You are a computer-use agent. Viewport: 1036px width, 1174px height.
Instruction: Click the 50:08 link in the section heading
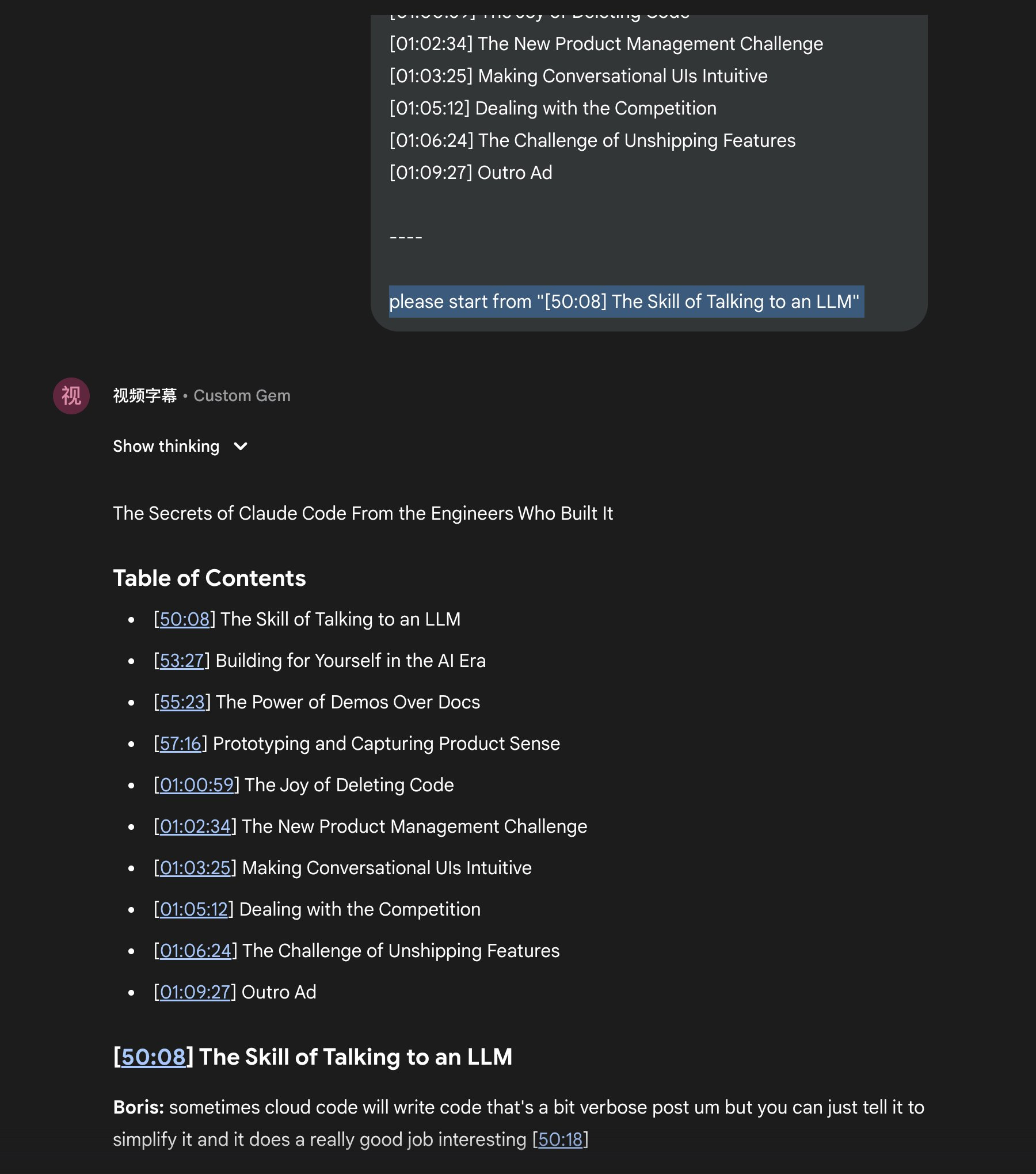tap(153, 1057)
